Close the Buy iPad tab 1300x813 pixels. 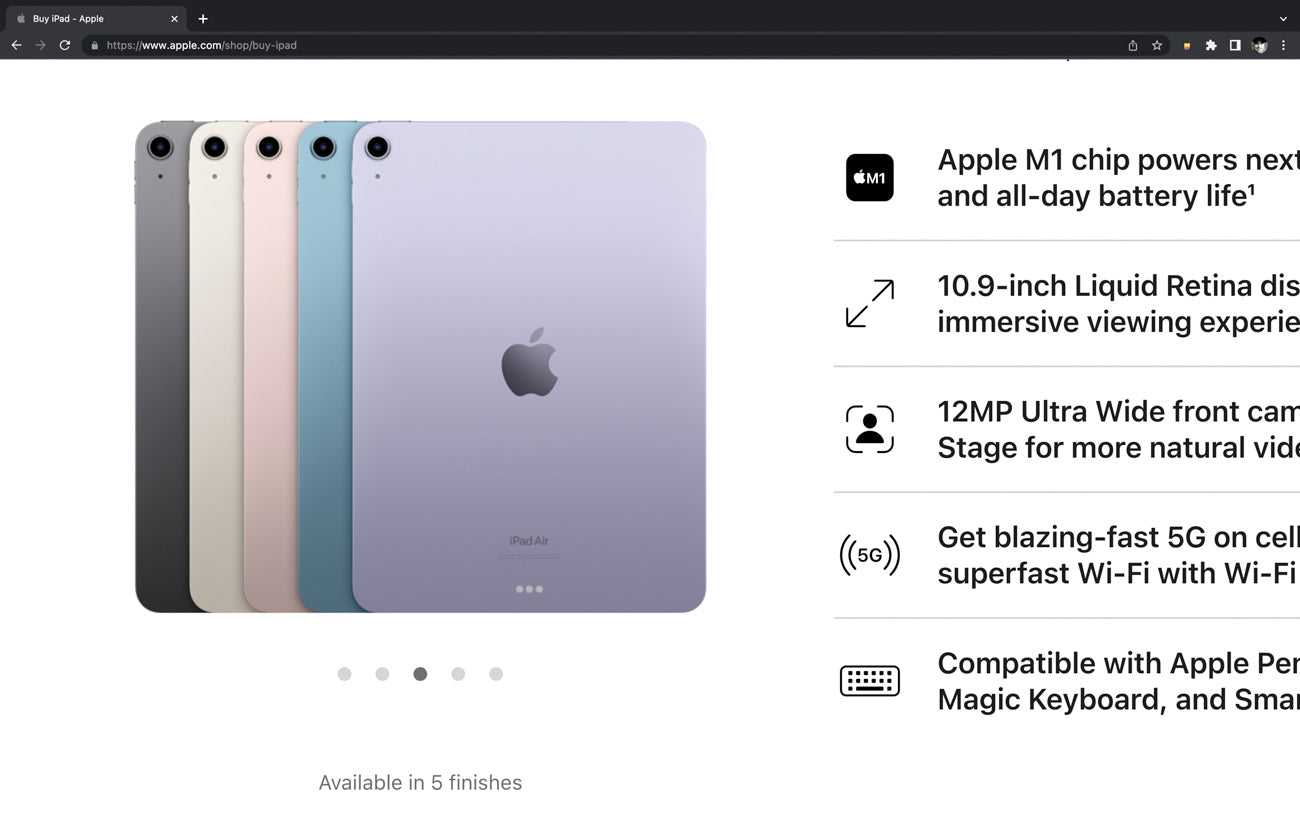[174, 19]
